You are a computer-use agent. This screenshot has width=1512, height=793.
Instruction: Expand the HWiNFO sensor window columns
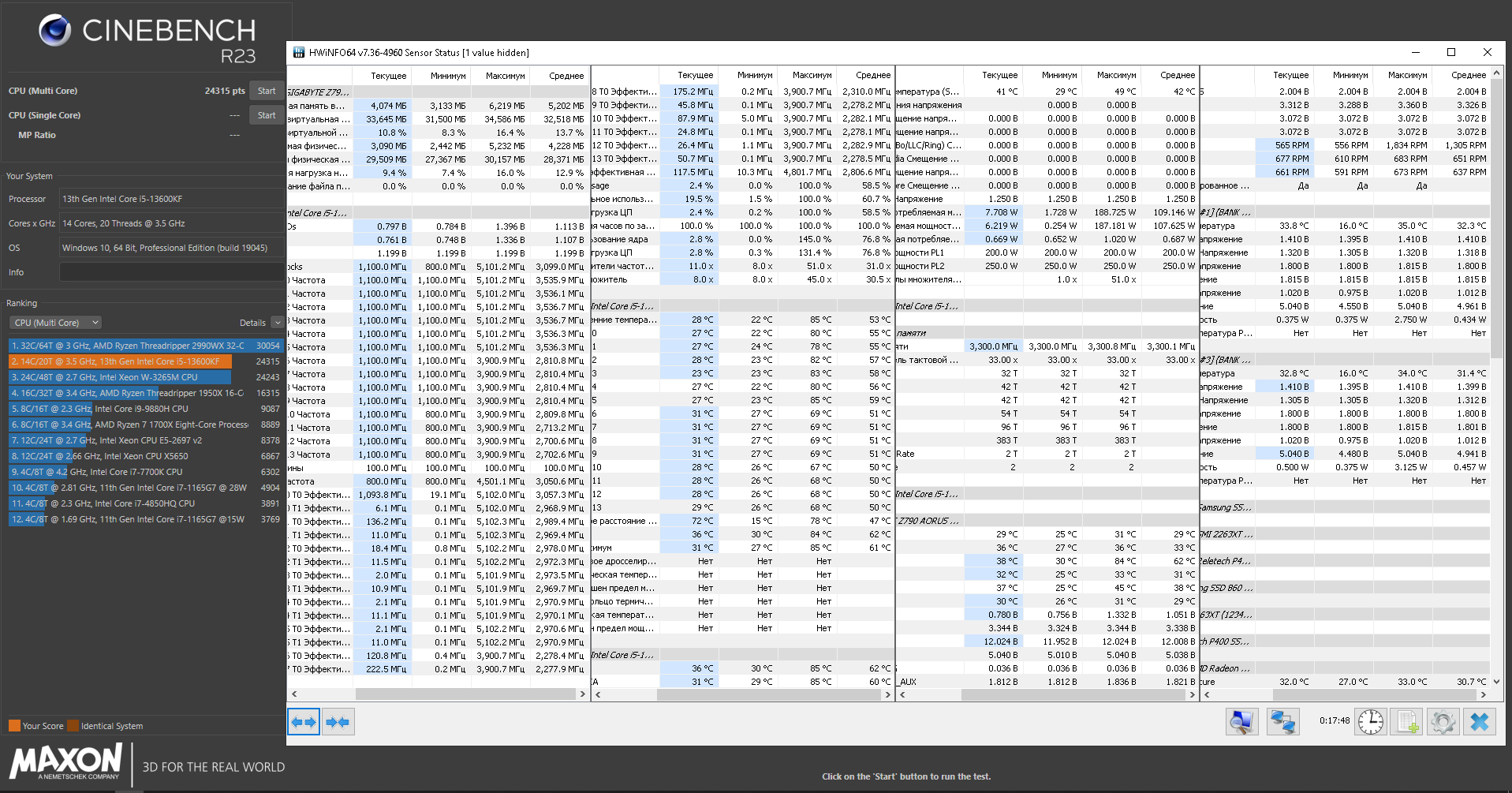click(304, 722)
